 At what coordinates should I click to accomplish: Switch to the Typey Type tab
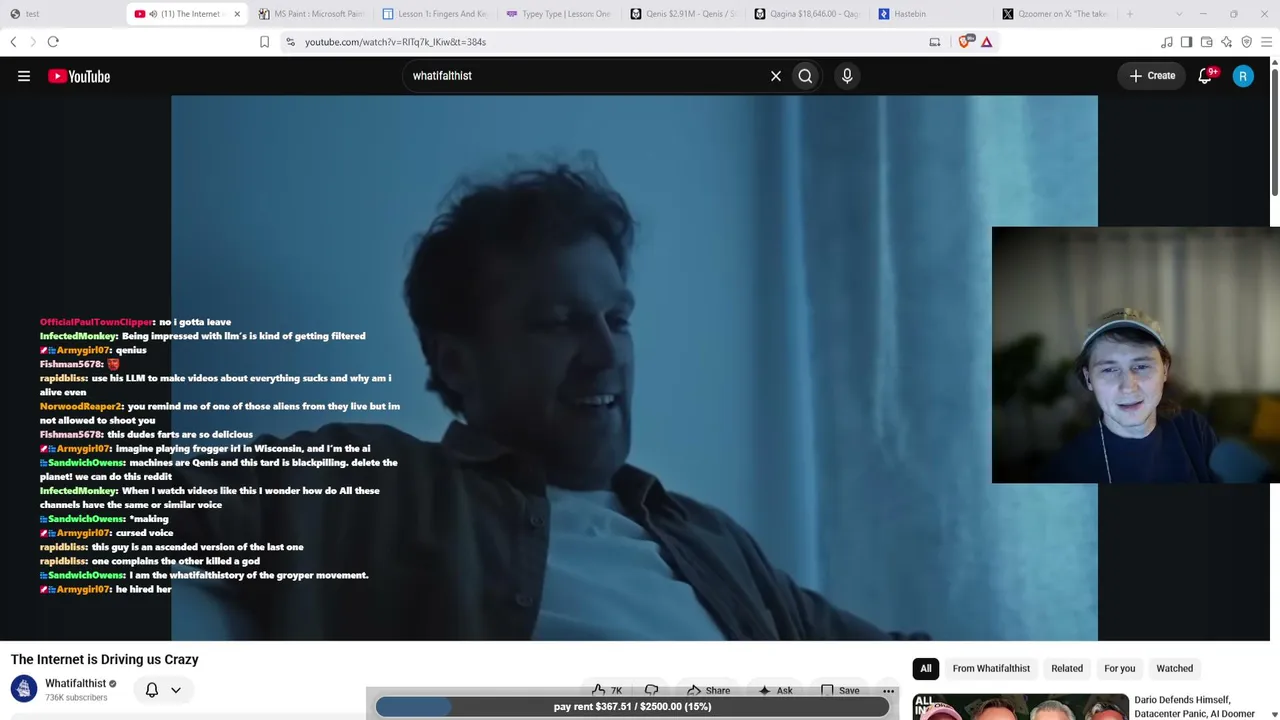click(x=559, y=14)
